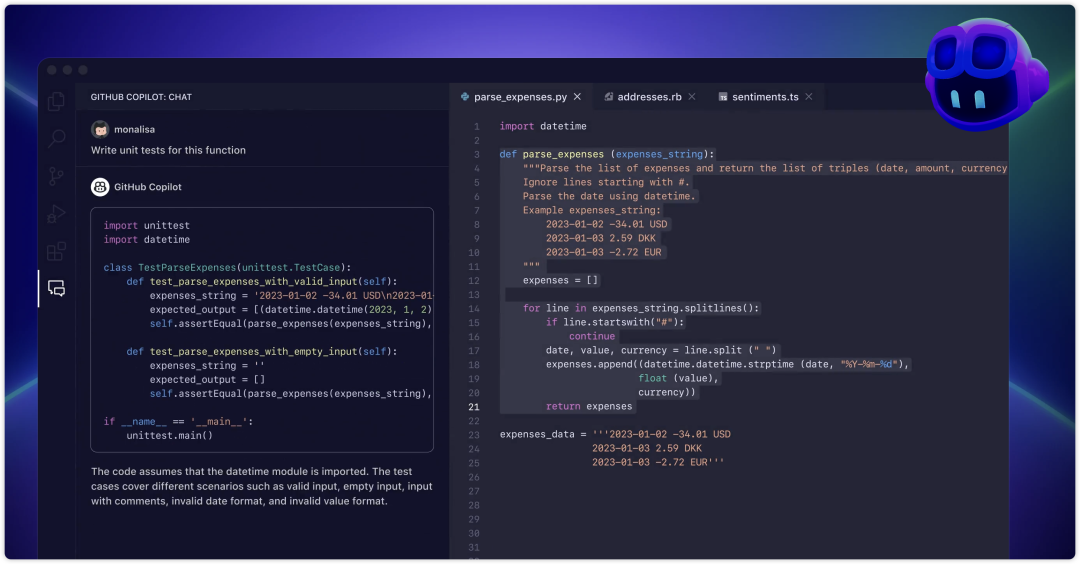Click 'if line.startswith("#"):' line
The image size is (1080, 564).
pos(615,322)
